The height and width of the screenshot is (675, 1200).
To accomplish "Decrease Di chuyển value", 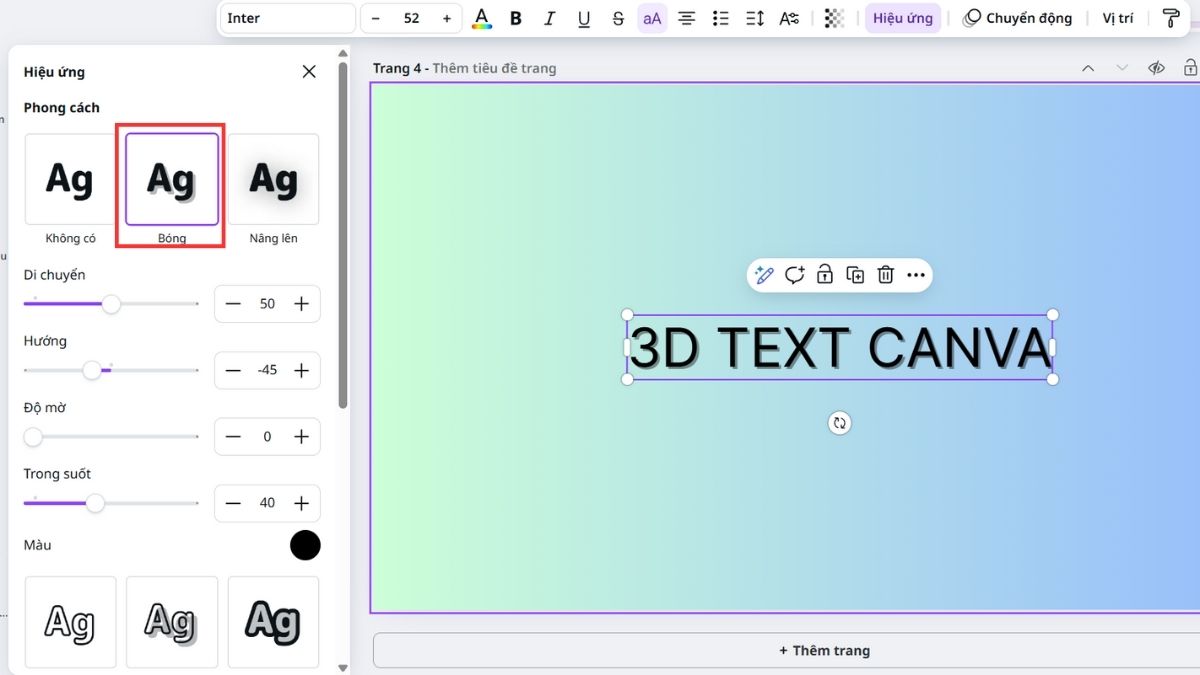I will click(233, 304).
